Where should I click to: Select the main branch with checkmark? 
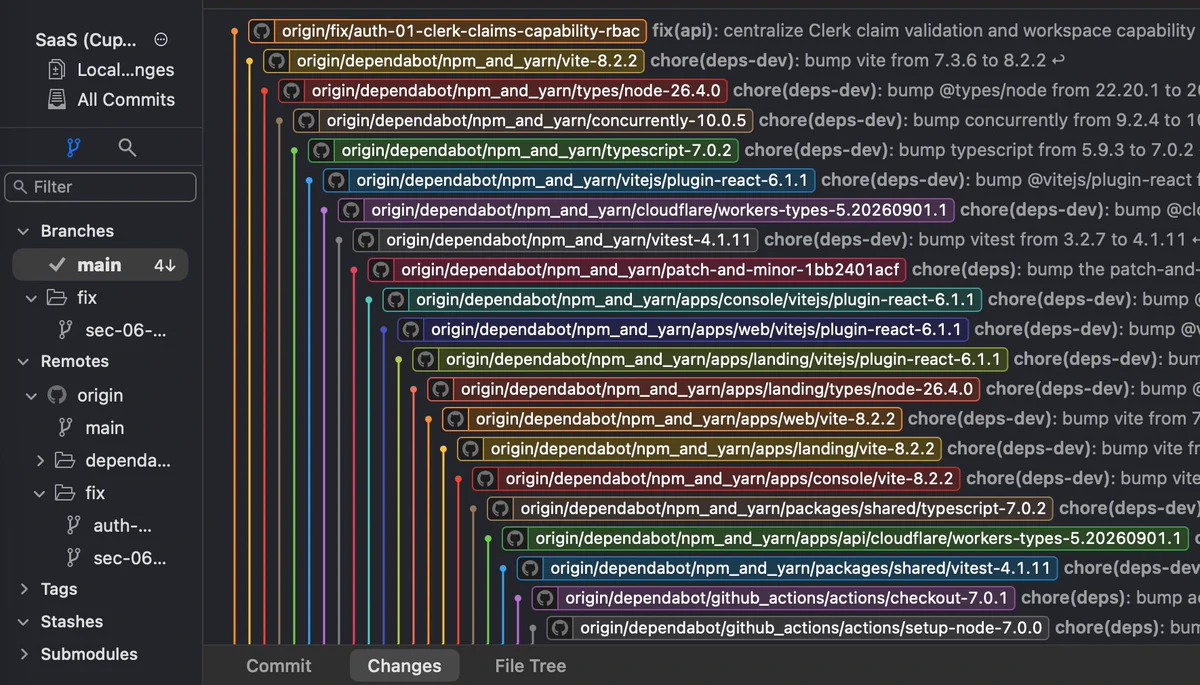click(100, 265)
